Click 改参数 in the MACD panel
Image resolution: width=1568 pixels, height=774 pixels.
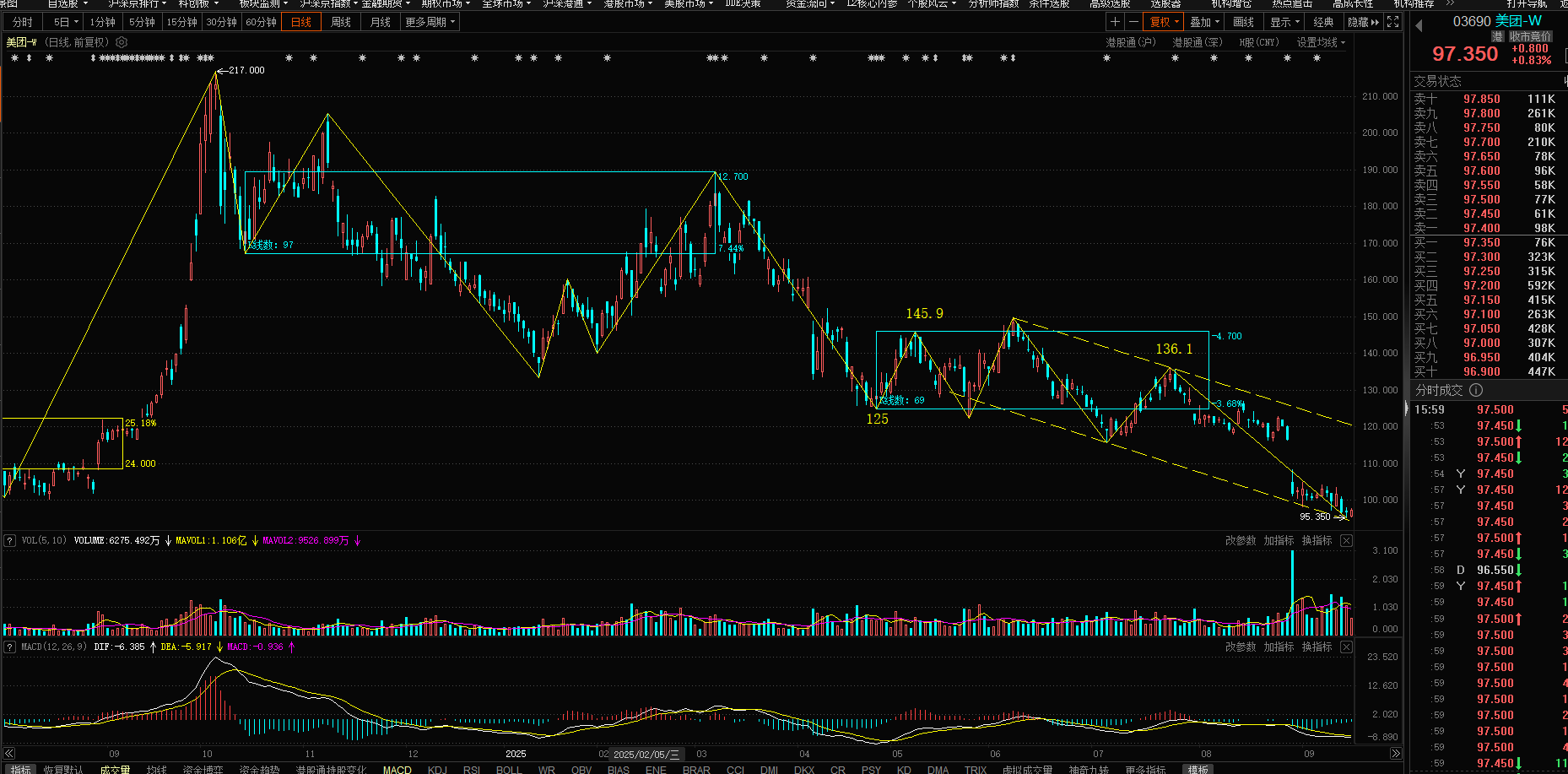point(1241,647)
